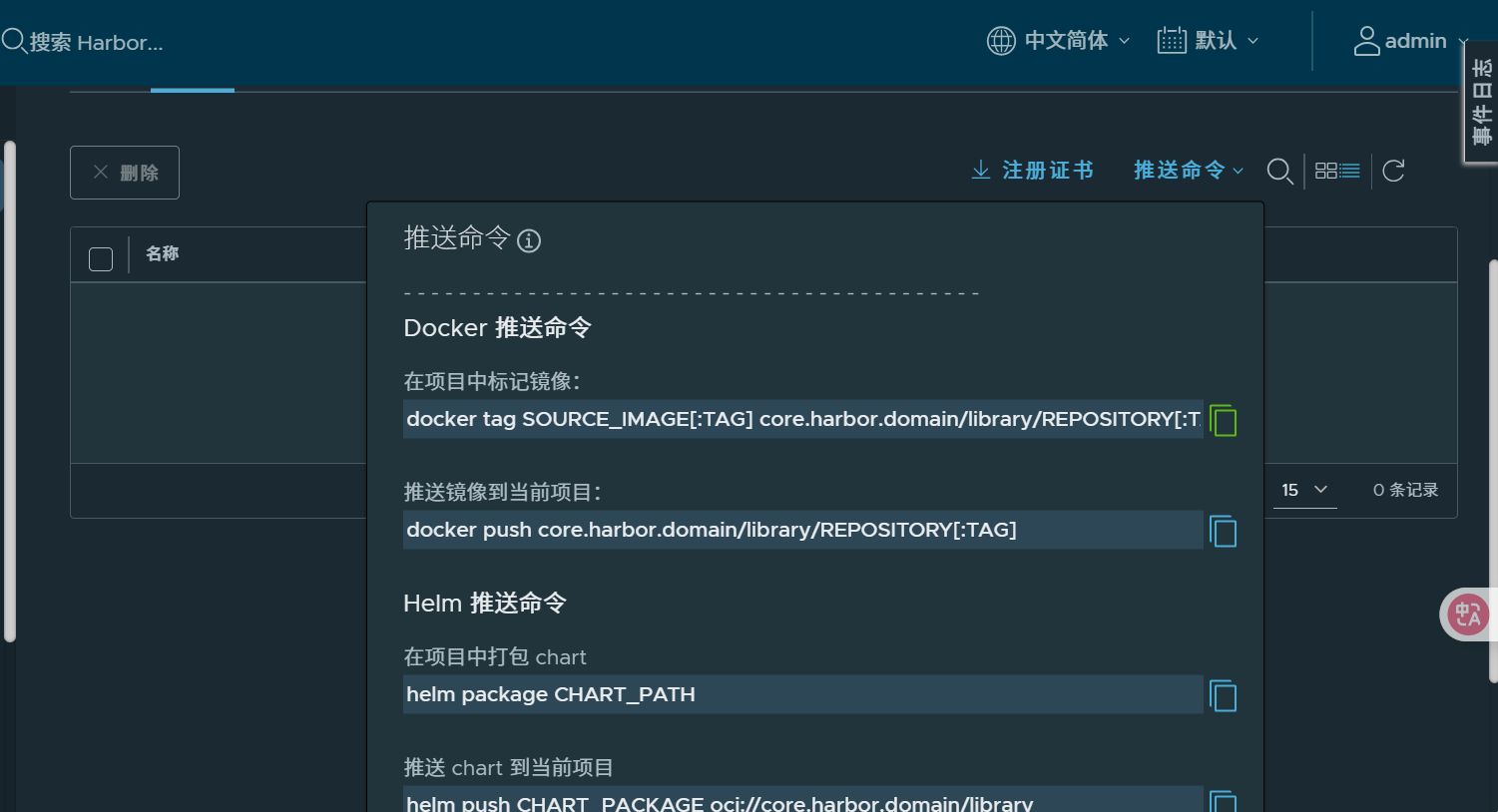Click the search magnifier in Harbor header
This screenshot has height=812, width=1498.
(14, 41)
